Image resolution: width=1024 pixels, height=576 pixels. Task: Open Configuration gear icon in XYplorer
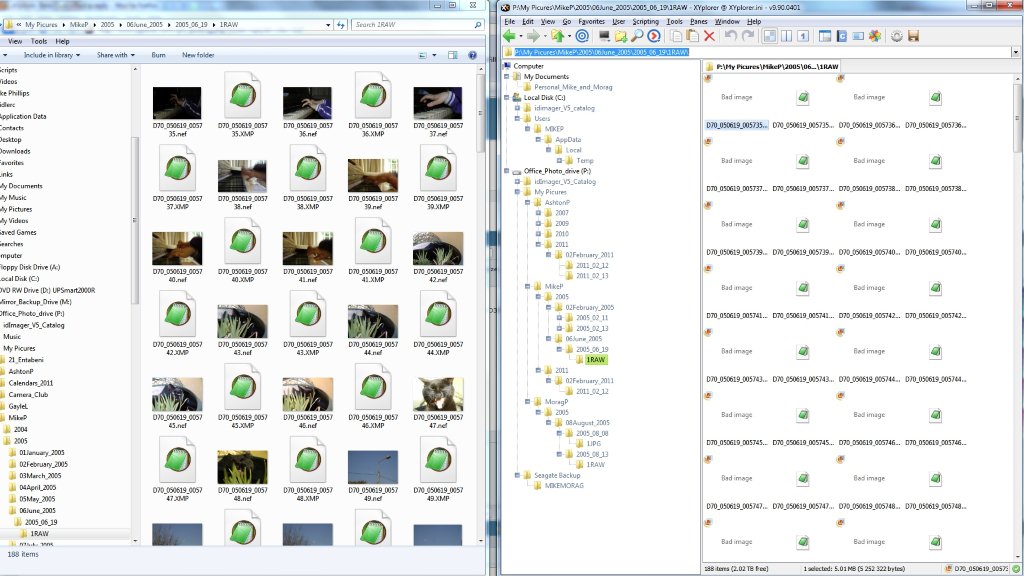tap(896, 36)
